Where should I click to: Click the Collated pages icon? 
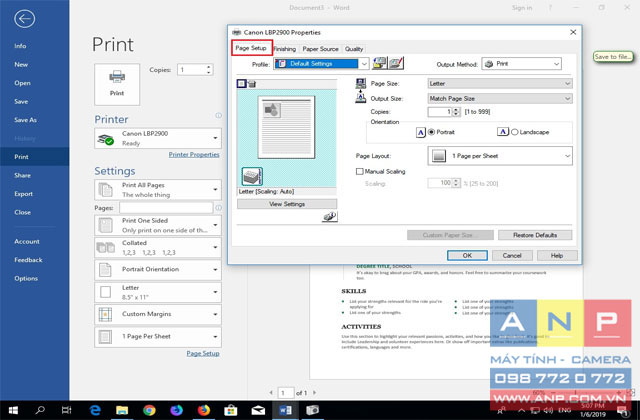pyautogui.click(x=105, y=247)
